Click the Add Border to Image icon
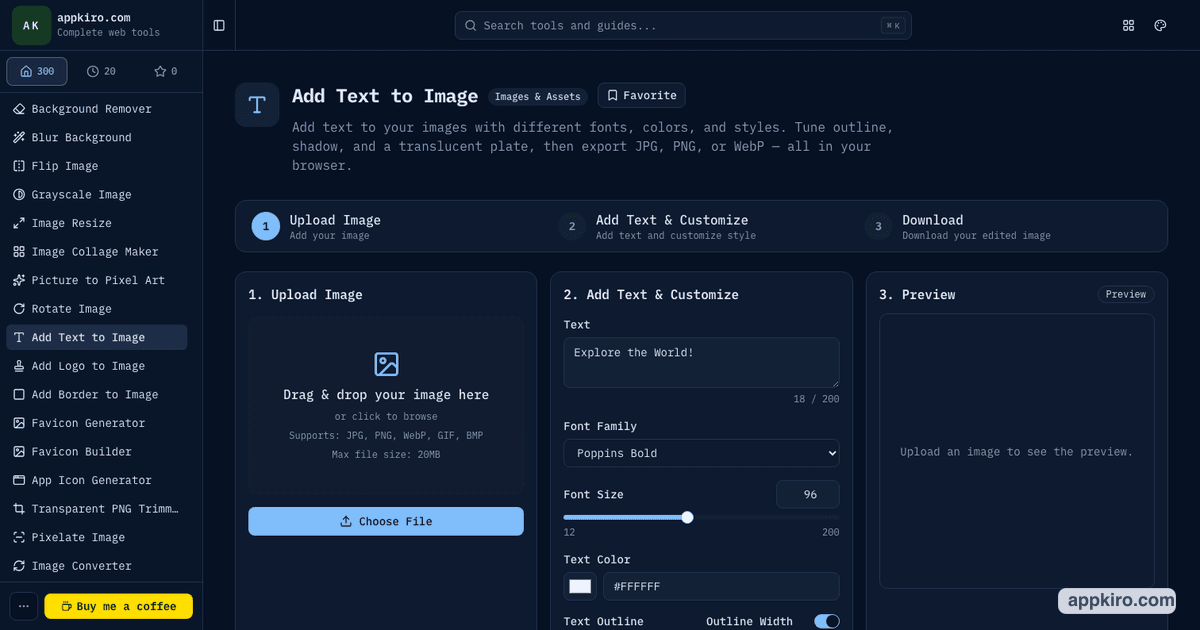The height and width of the screenshot is (630, 1200). tap(19, 395)
